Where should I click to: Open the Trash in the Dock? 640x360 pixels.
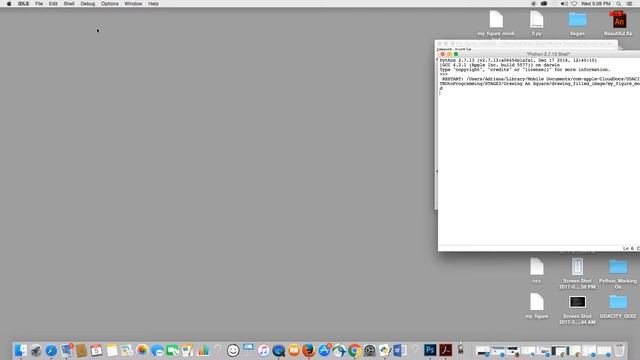(619, 350)
